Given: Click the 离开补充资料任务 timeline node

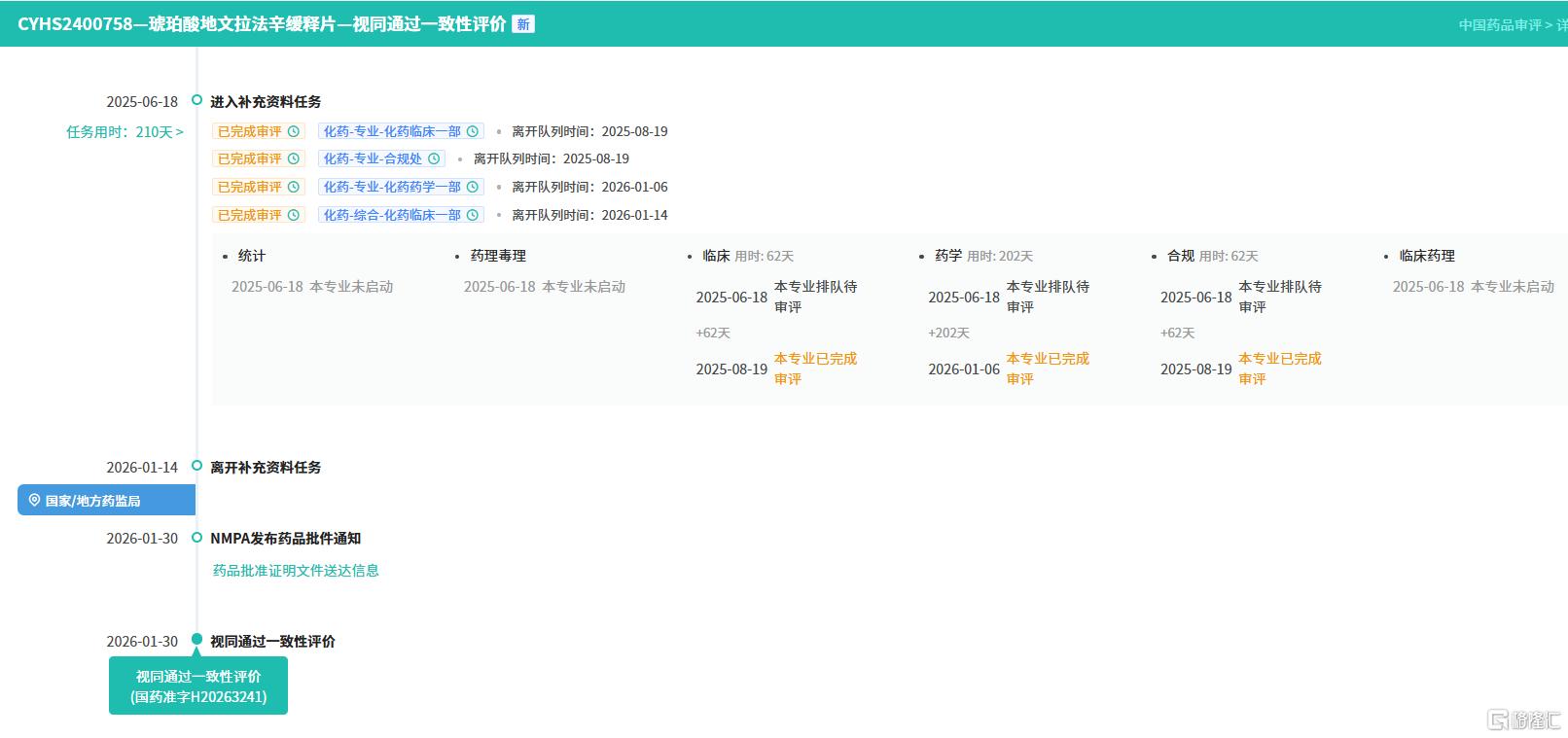Looking at the screenshot, I should 196,466.
